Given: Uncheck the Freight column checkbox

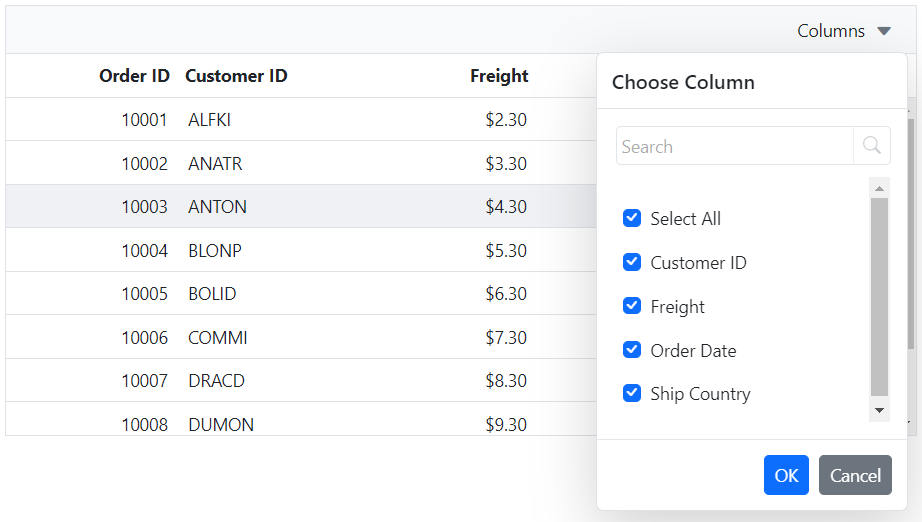Looking at the screenshot, I should tap(632, 306).
